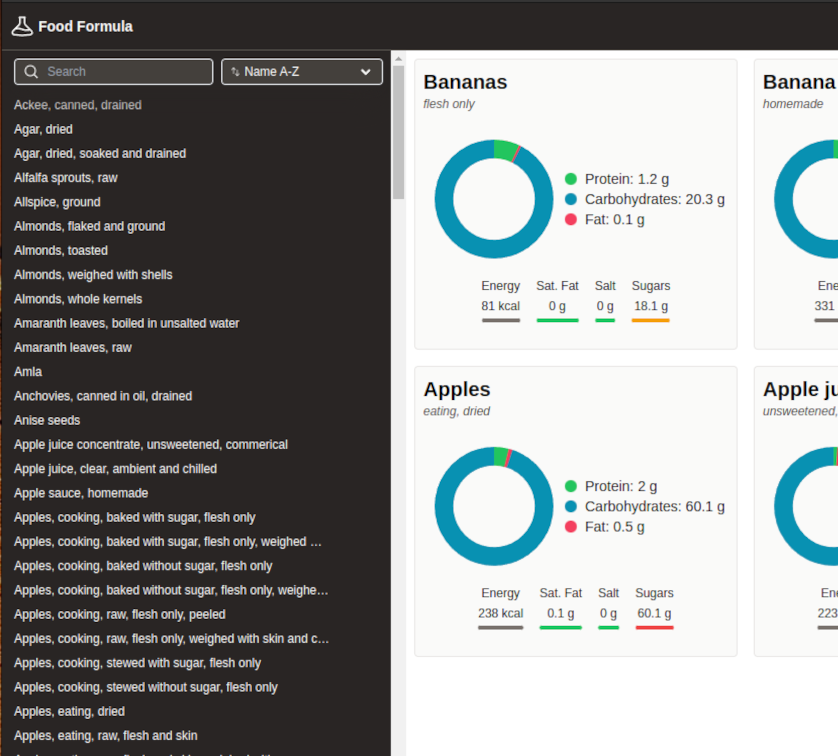Click the Food Formula title text
This screenshot has width=838, height=756.
[85, 26]
